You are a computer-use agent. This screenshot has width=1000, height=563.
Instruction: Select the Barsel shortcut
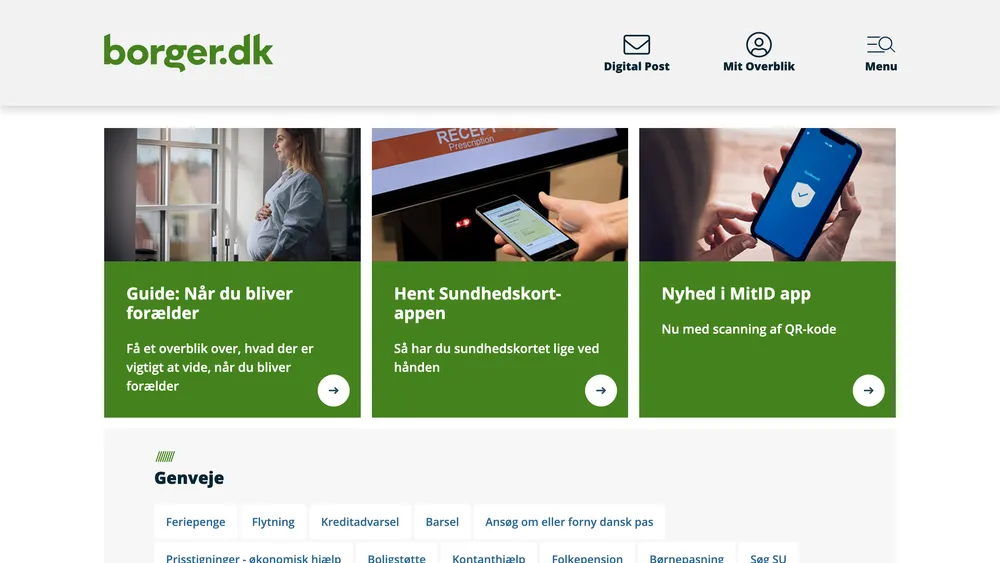(442, 522)
